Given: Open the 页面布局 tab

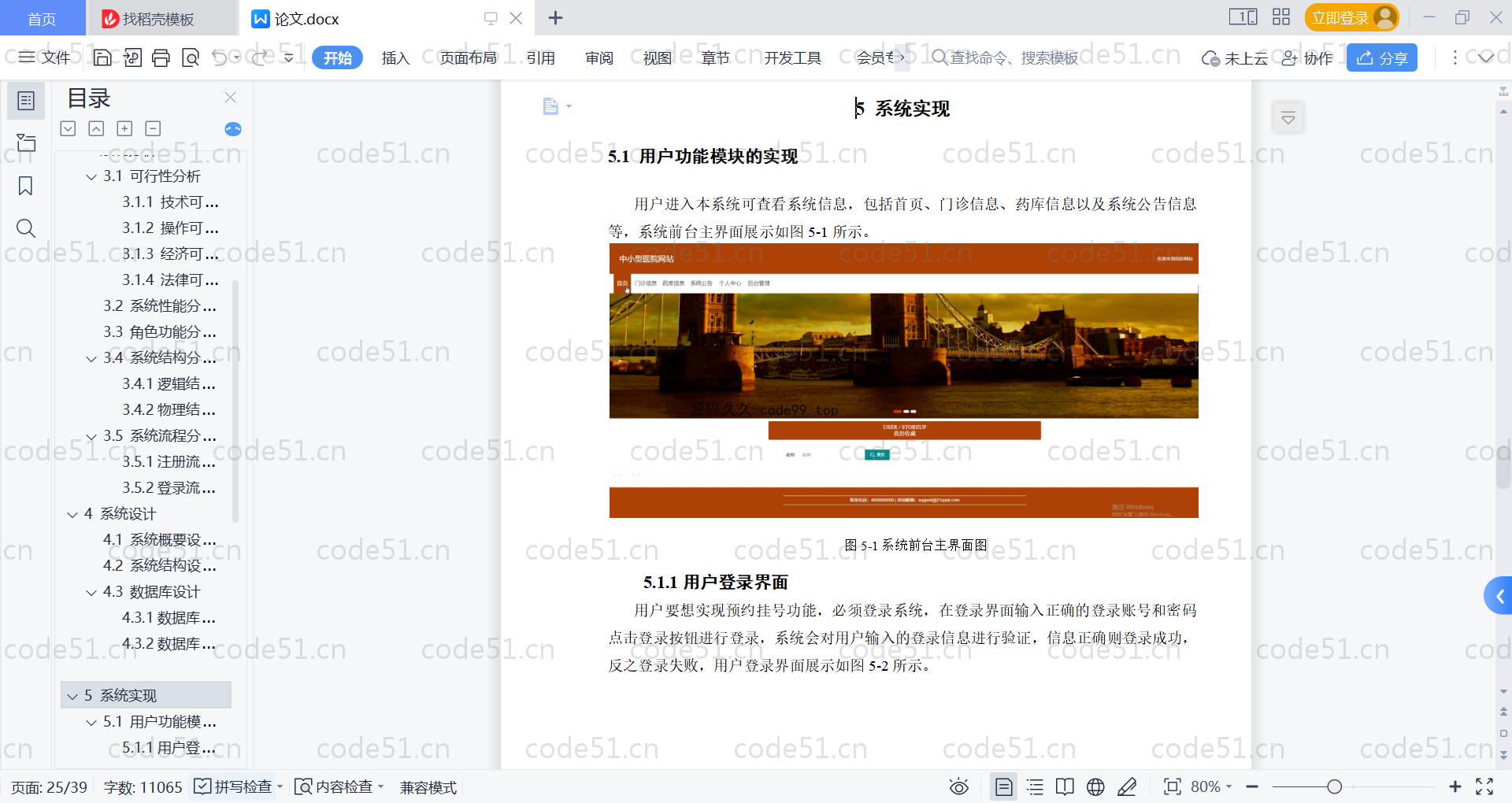Looking at the screenshot, I should click(468, 57).
